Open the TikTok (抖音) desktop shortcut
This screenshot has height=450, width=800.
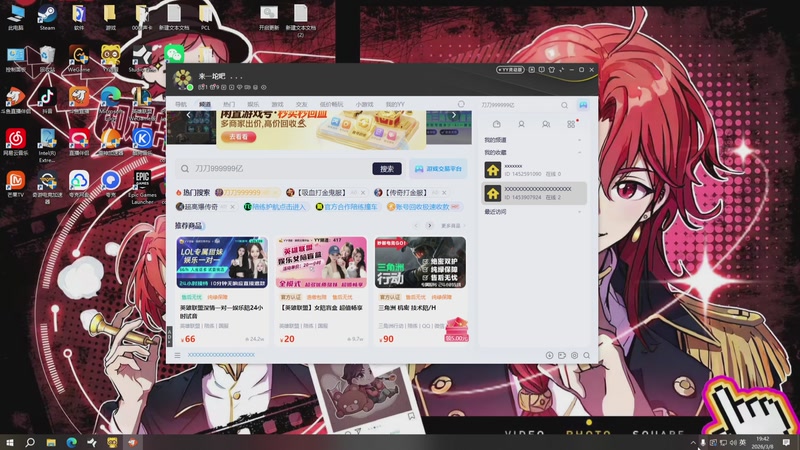(47, 99)
